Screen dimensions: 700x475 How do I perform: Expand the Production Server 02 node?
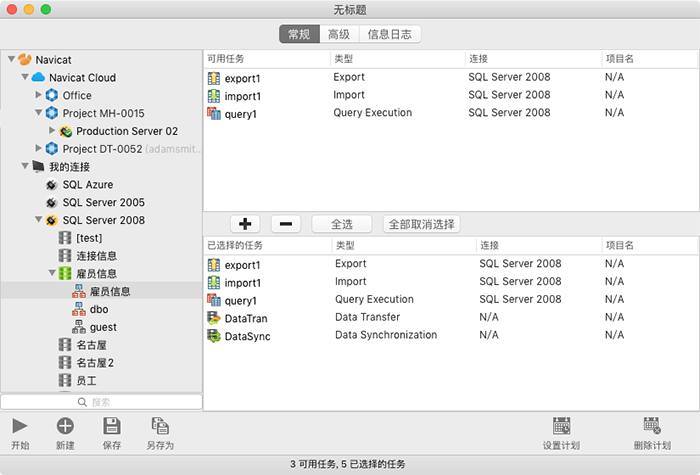pyautogui.click(x=52, y=130)
